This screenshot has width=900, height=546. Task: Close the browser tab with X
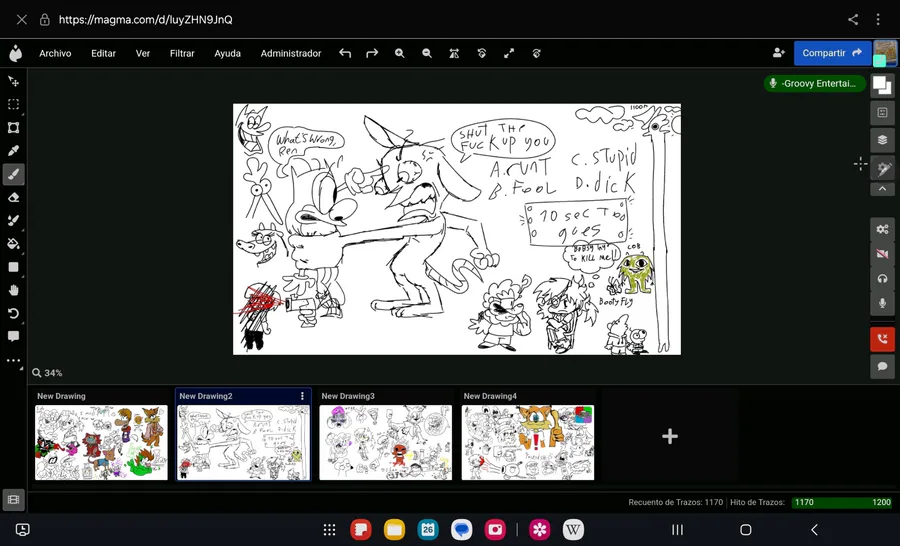22,20
